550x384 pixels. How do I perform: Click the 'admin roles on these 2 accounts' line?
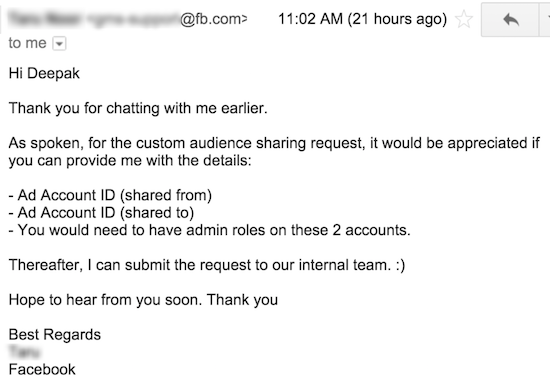pos(209,230)
